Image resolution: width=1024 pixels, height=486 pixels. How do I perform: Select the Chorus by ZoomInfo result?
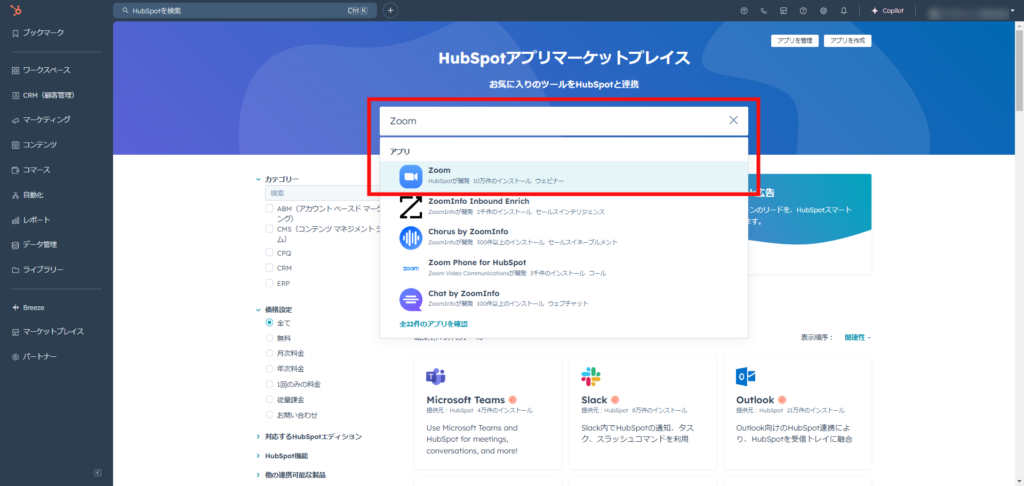564,236
